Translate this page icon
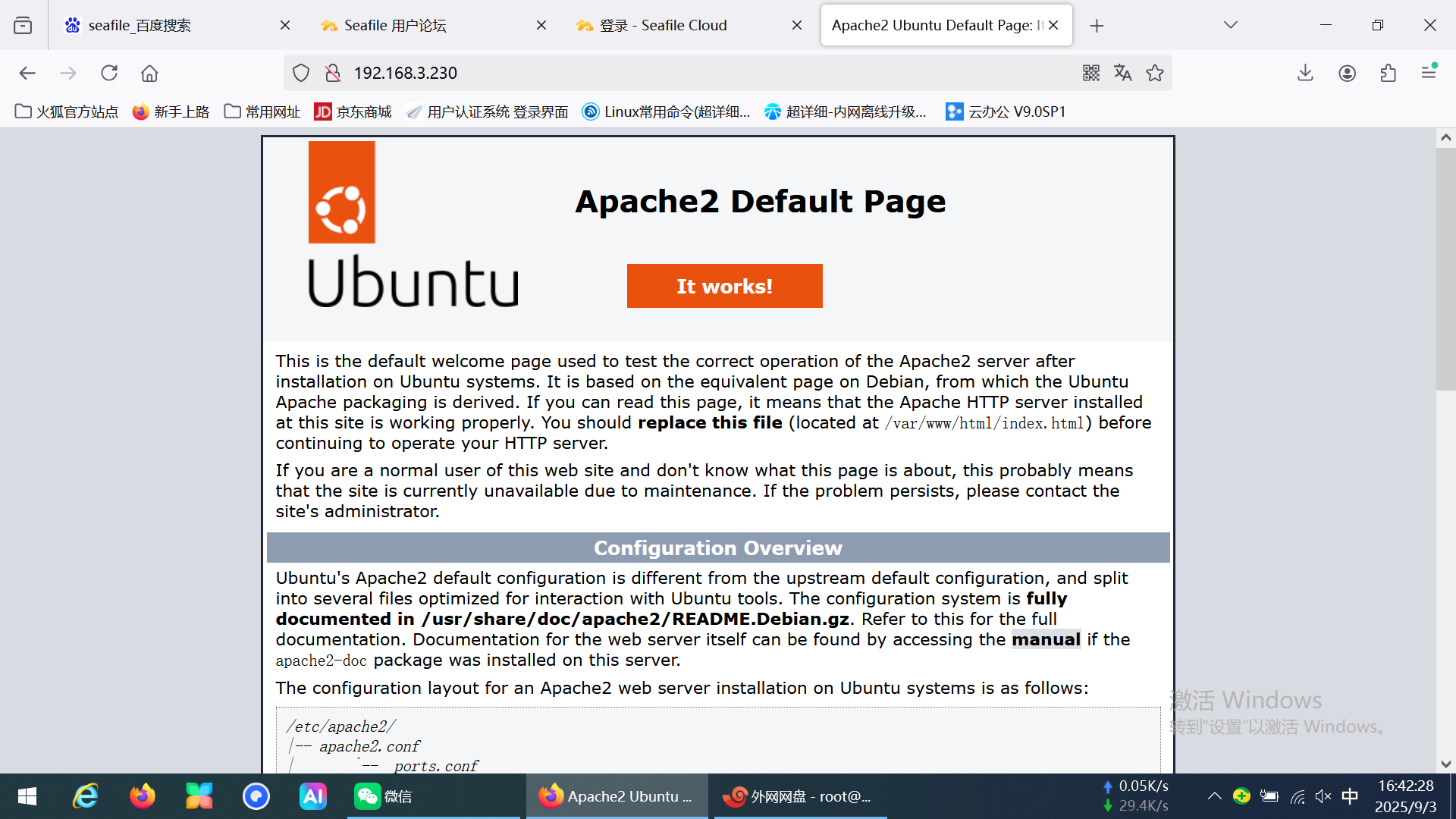Viewport: 1456px width, 819px height. point(1123,73)
